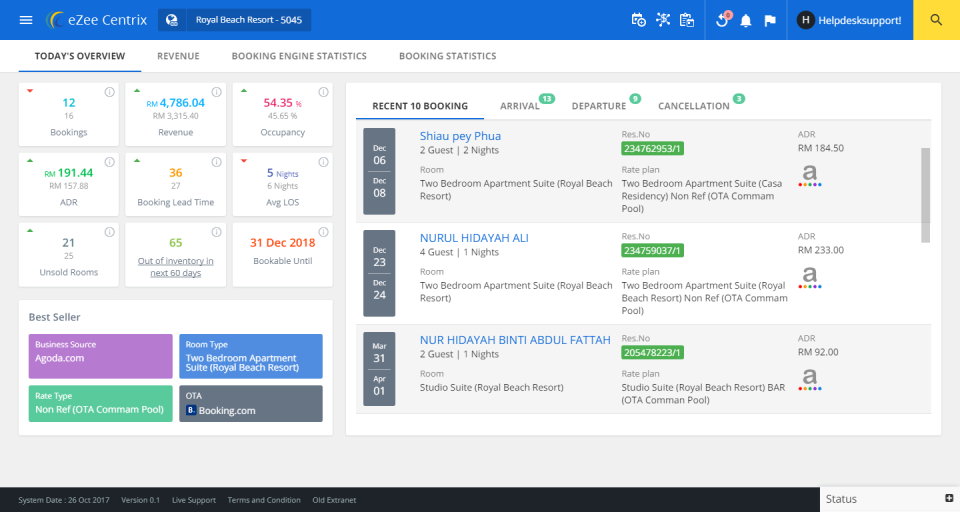960x512 pixels.
Task: Open the Booking Statistics tab
Action: (x=448, y=56)
